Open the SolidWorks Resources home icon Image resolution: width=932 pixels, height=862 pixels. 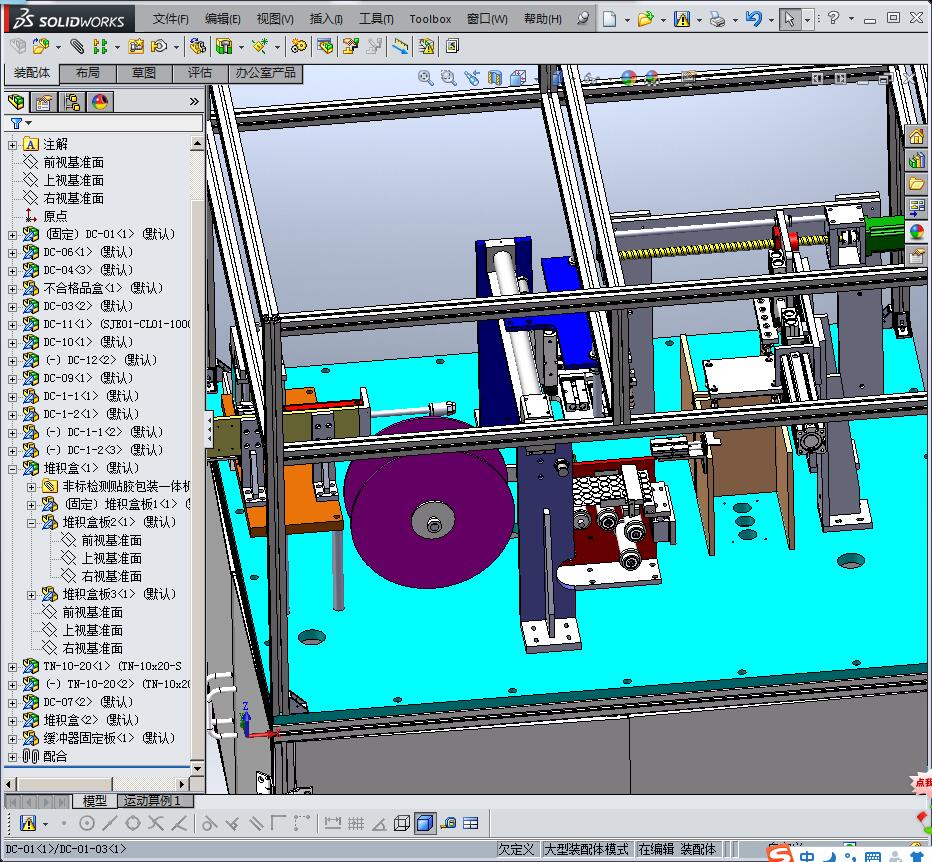point(917,137)
